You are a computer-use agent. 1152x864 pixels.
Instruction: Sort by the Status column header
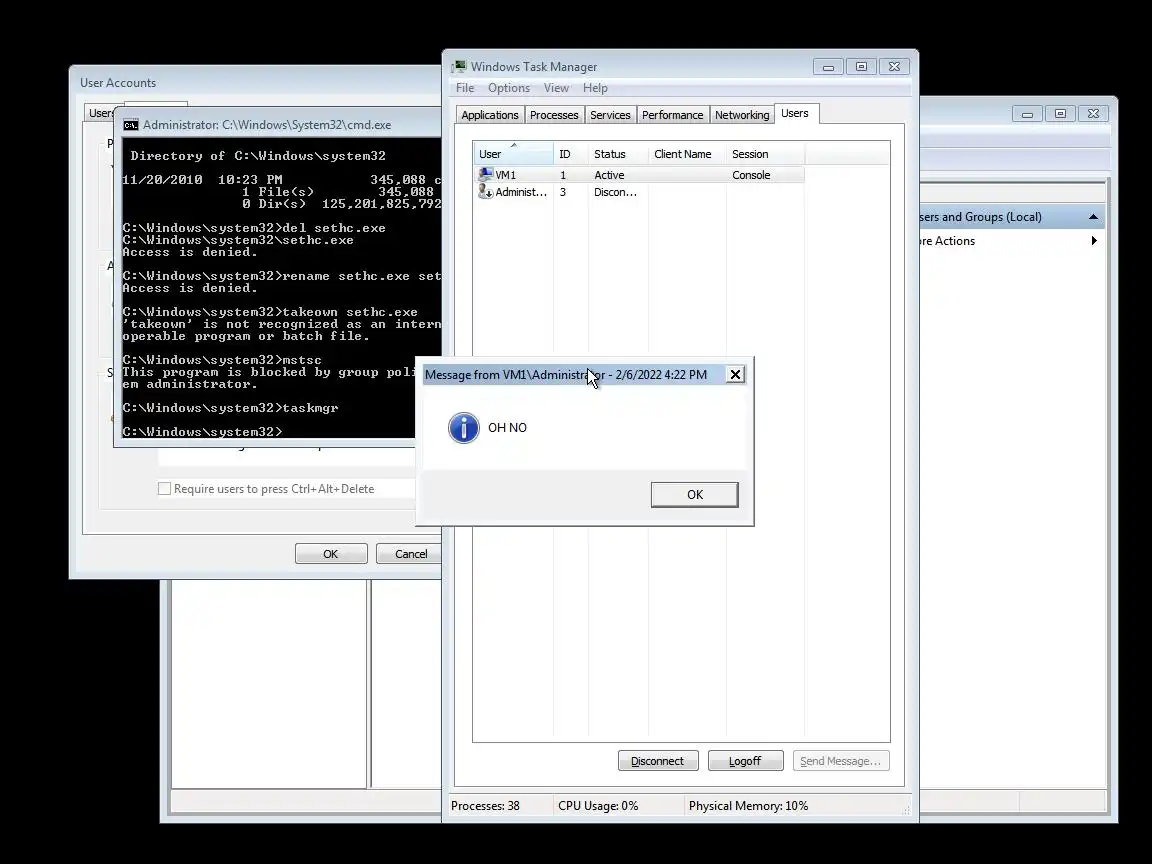tap(618, 154)
